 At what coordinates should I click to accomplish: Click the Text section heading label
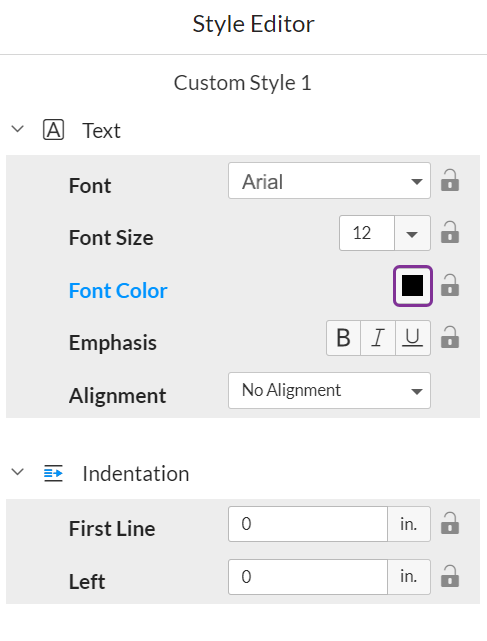[x=101, y=131]
